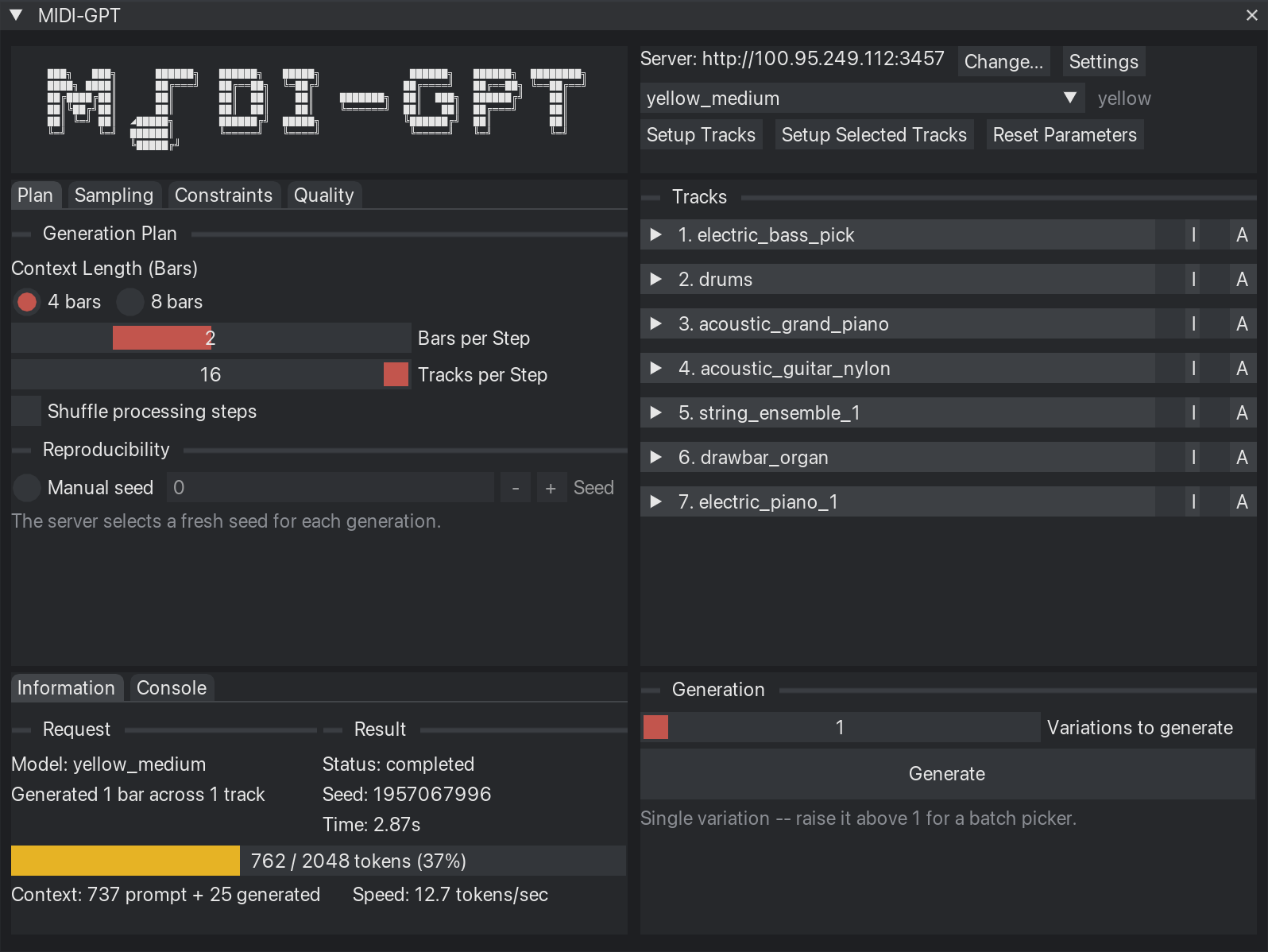The image size is (1268, 952).
Task: Expand the 2. drums track
Action: coord(656,279)
